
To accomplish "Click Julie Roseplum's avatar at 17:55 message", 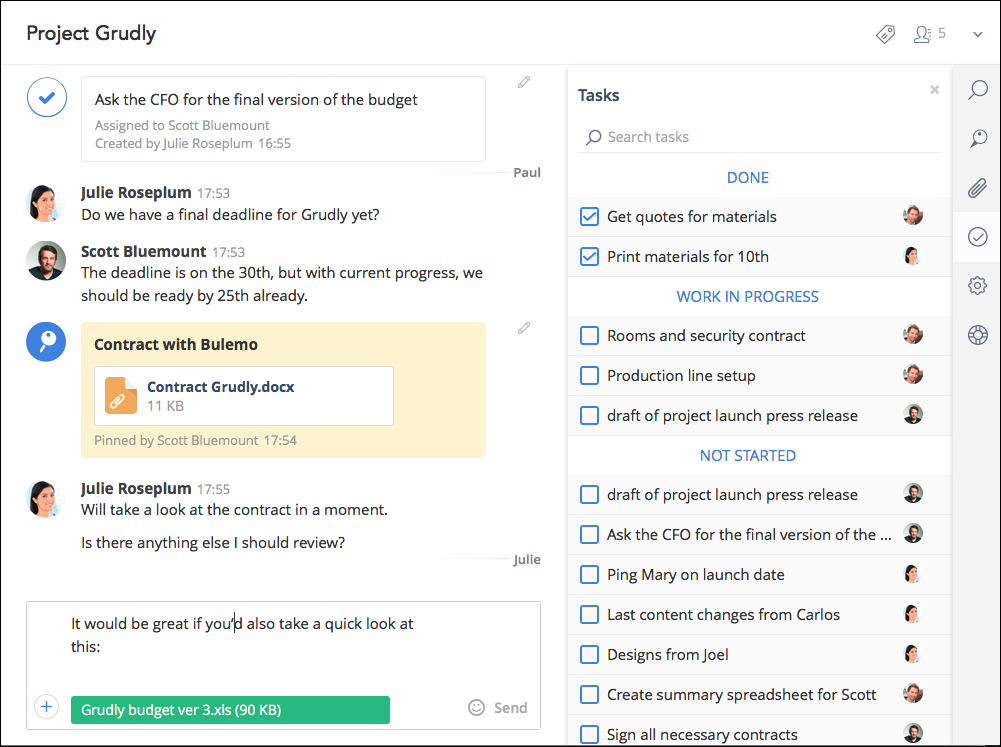I will (x=46, y=499).
